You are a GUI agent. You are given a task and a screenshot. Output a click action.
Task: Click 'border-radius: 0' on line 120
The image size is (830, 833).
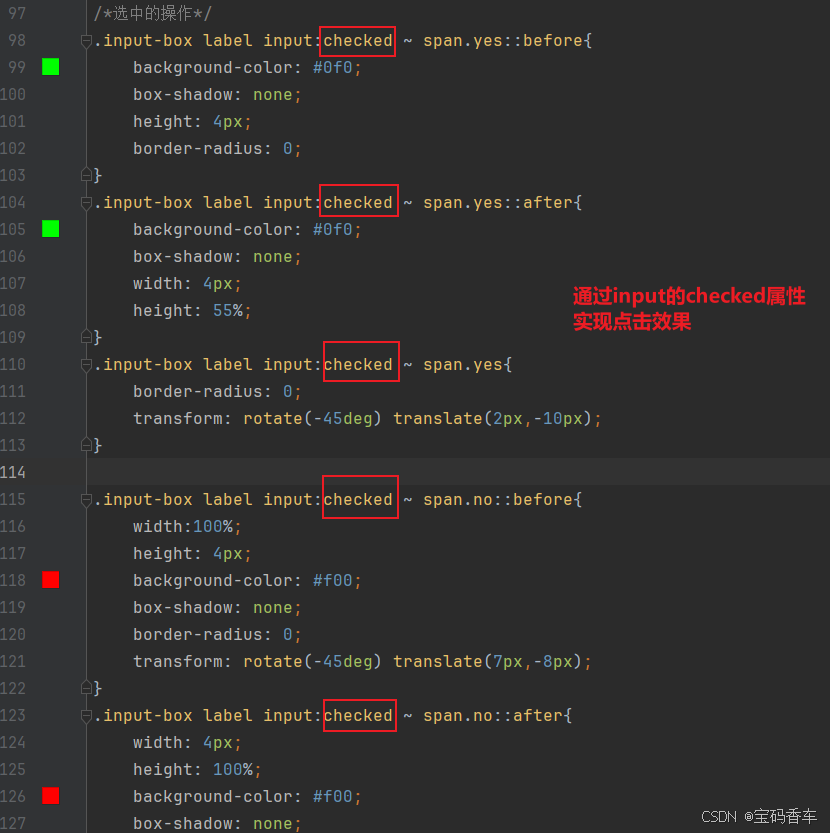(x=213, y=634)
